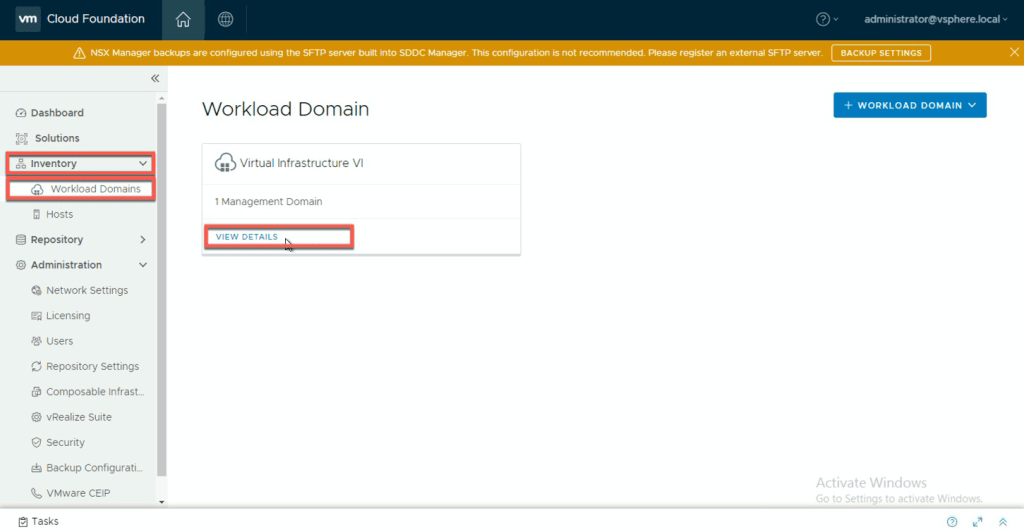The width and height of the screenshot is (1024, 532).
Task: Open the Workload Domain dropdown button
Action: tap(909, 105)
